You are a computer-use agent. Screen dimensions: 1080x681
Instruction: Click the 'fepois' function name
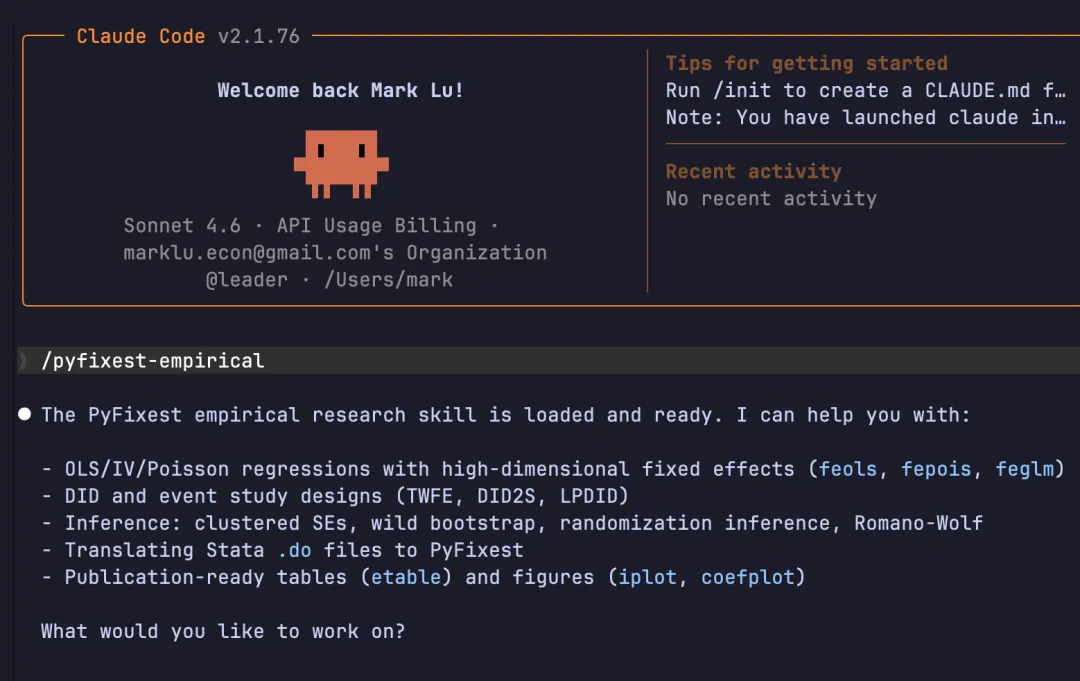point(936,469)
